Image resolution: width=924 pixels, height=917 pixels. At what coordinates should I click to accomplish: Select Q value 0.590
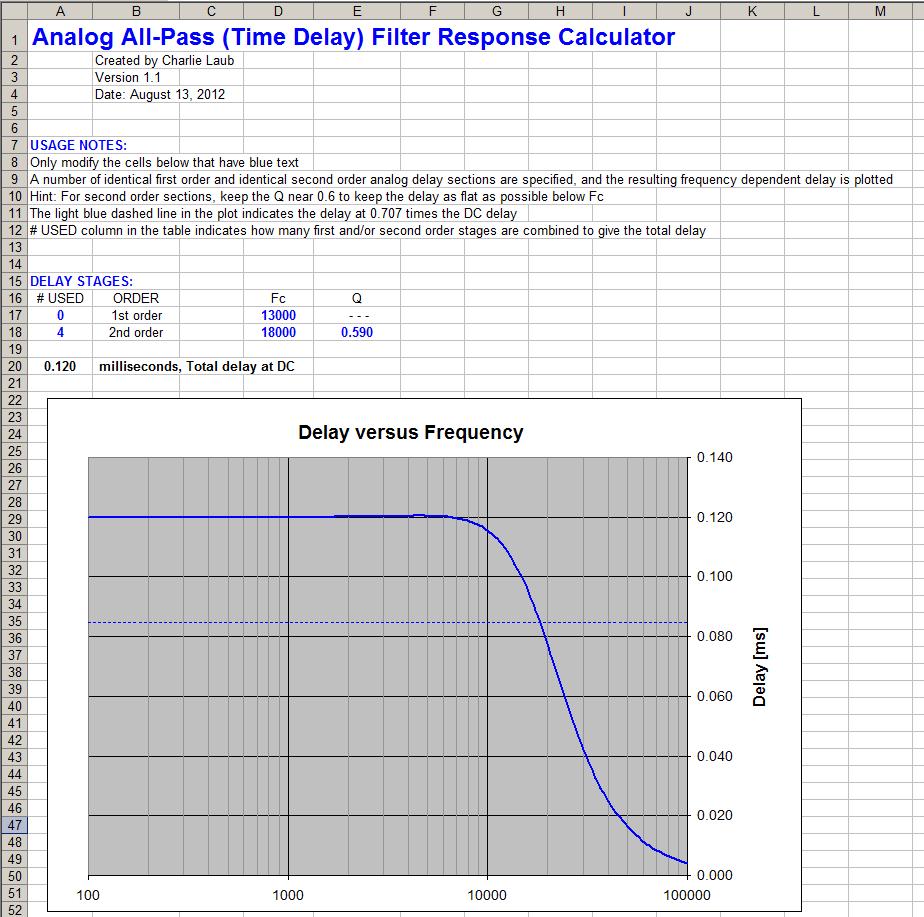(x=357, y=332)
